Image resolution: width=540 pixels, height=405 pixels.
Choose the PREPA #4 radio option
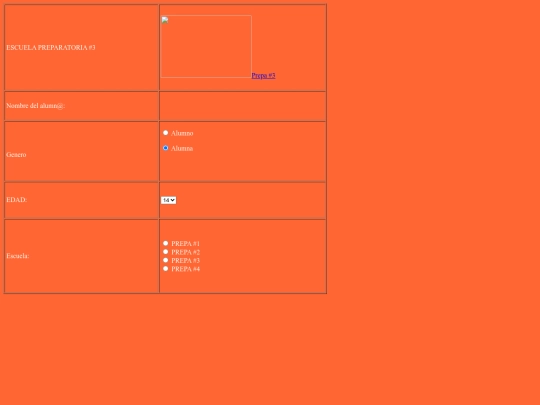pyautogui.click(x=166, y=269)
